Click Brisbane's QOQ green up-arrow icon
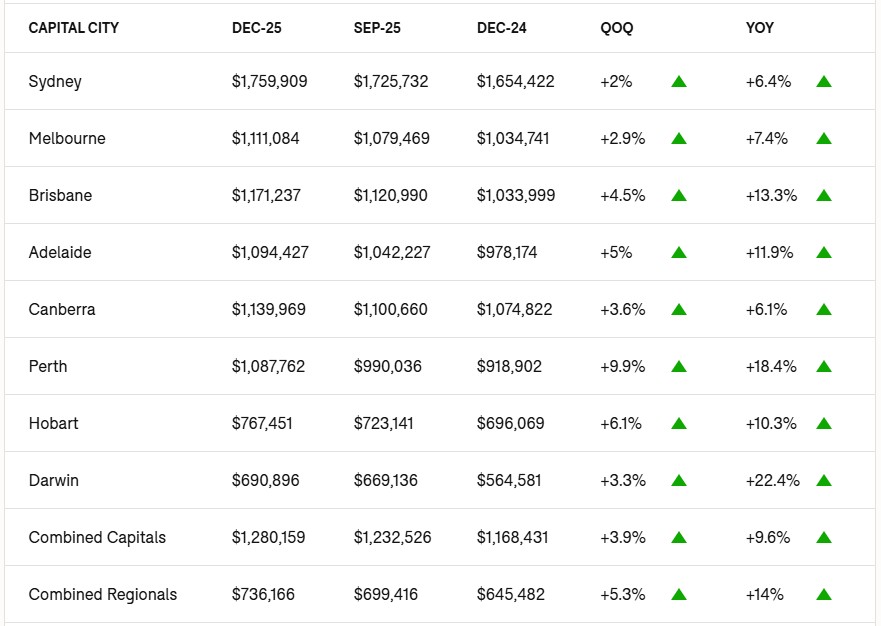This screenshot has height=626, width=881. click(x=679, y=196)
